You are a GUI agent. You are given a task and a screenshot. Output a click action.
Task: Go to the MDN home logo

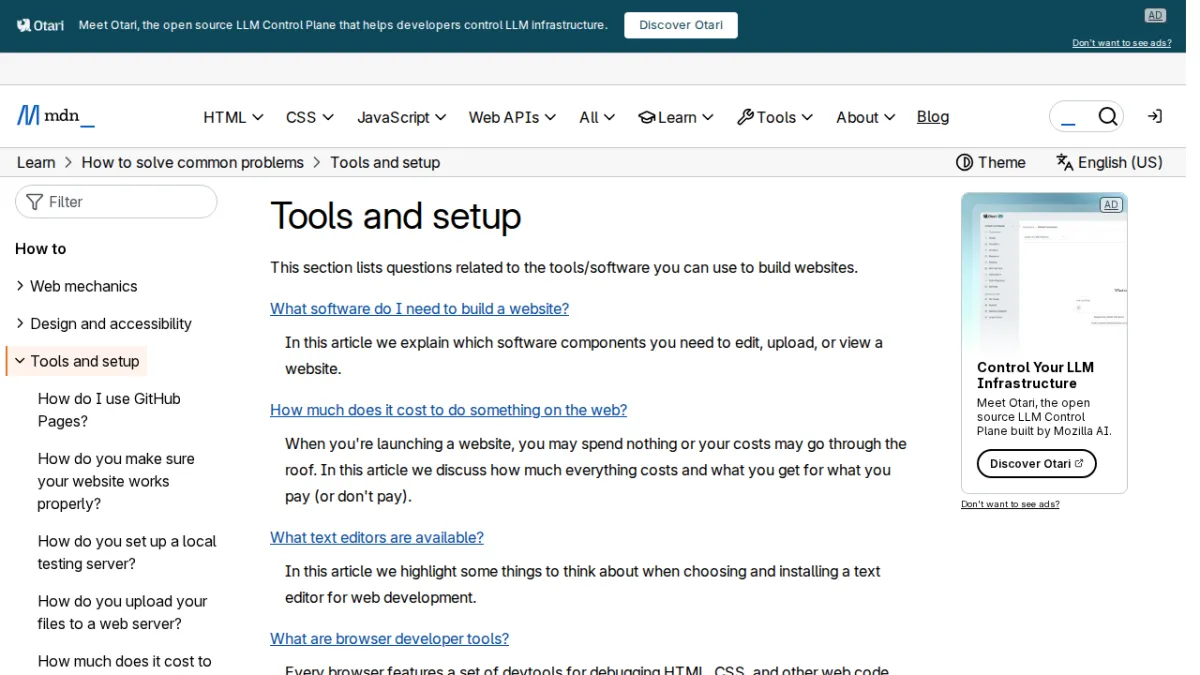56,116
